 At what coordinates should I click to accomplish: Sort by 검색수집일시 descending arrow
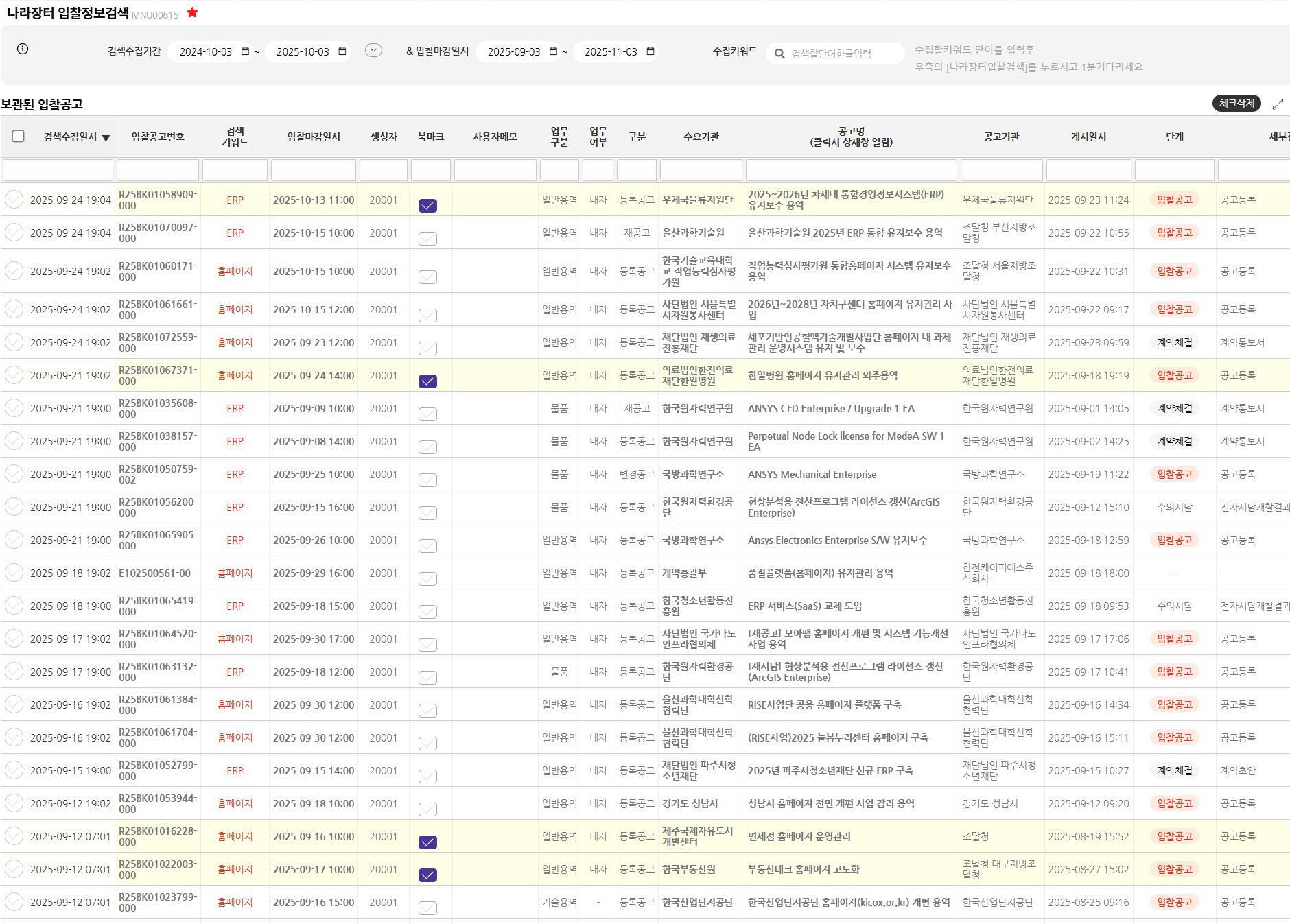pos(106,138)
